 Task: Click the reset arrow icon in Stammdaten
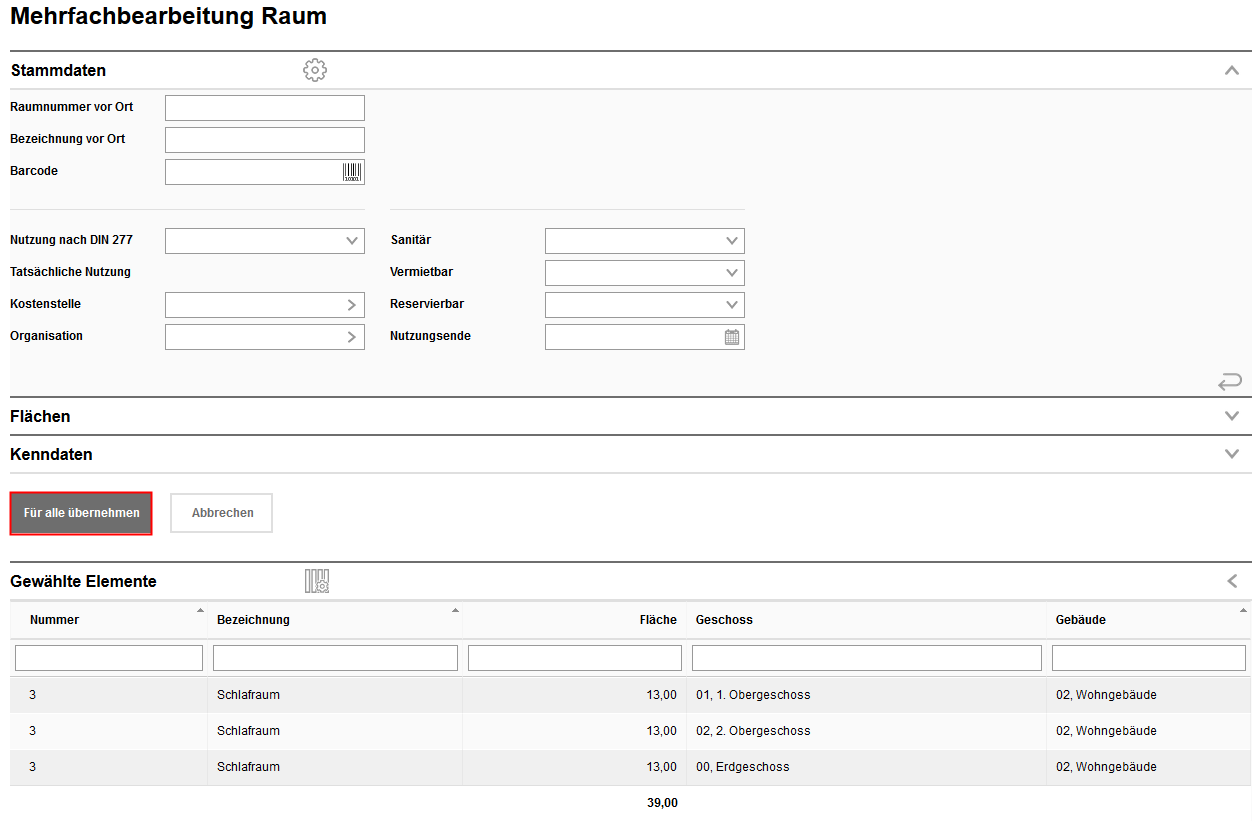1229,381
